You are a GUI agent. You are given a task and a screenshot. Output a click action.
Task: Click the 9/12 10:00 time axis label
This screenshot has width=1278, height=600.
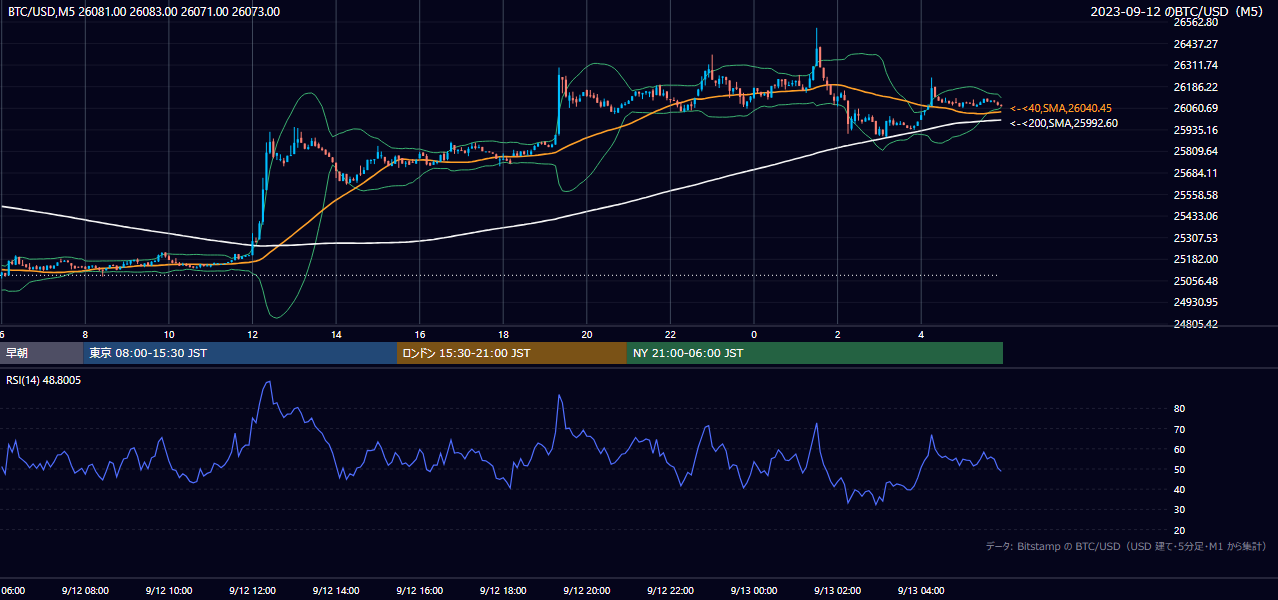pyautogui.click(x=168, y=591)
